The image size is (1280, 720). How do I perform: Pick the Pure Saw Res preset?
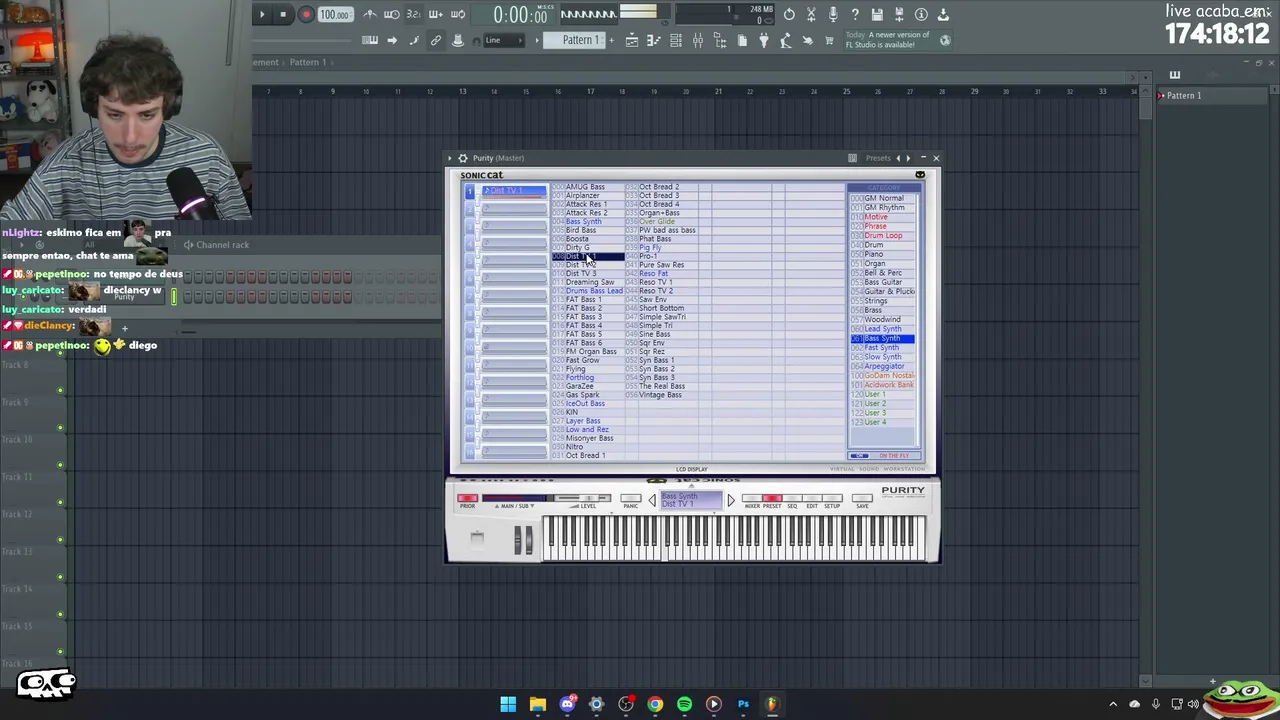(662, 265)
